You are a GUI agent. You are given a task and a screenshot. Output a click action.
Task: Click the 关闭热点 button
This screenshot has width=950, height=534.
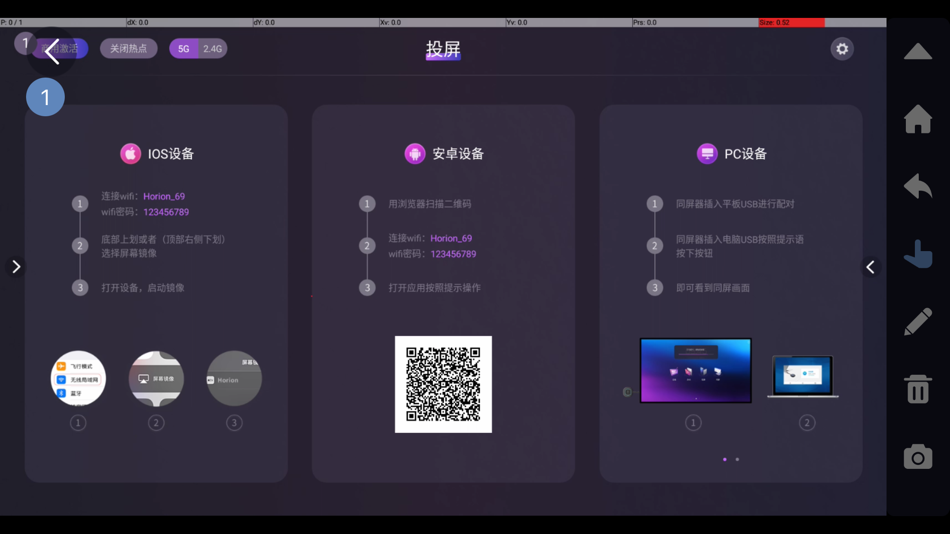pyautogui.click(x=128, y=48)
